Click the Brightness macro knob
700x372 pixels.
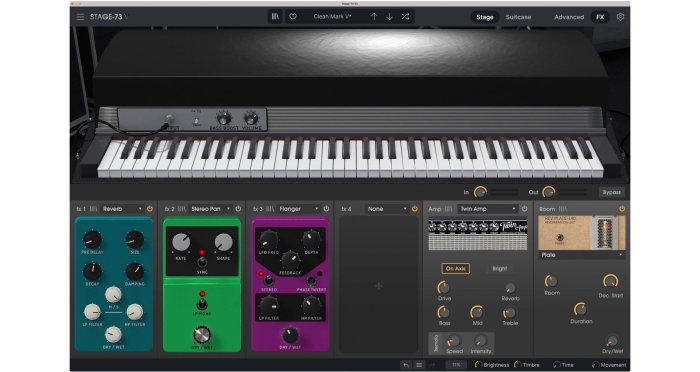[478, 365]
